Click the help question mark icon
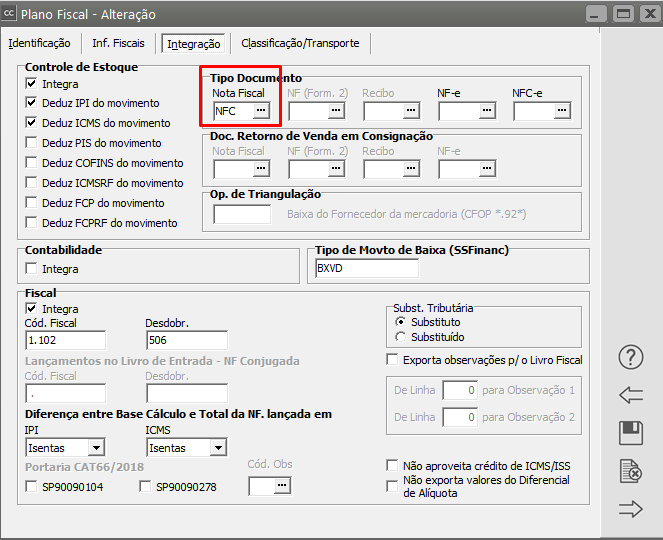The width and height of the screenshot is (663, 540). [x=631, y=357]
